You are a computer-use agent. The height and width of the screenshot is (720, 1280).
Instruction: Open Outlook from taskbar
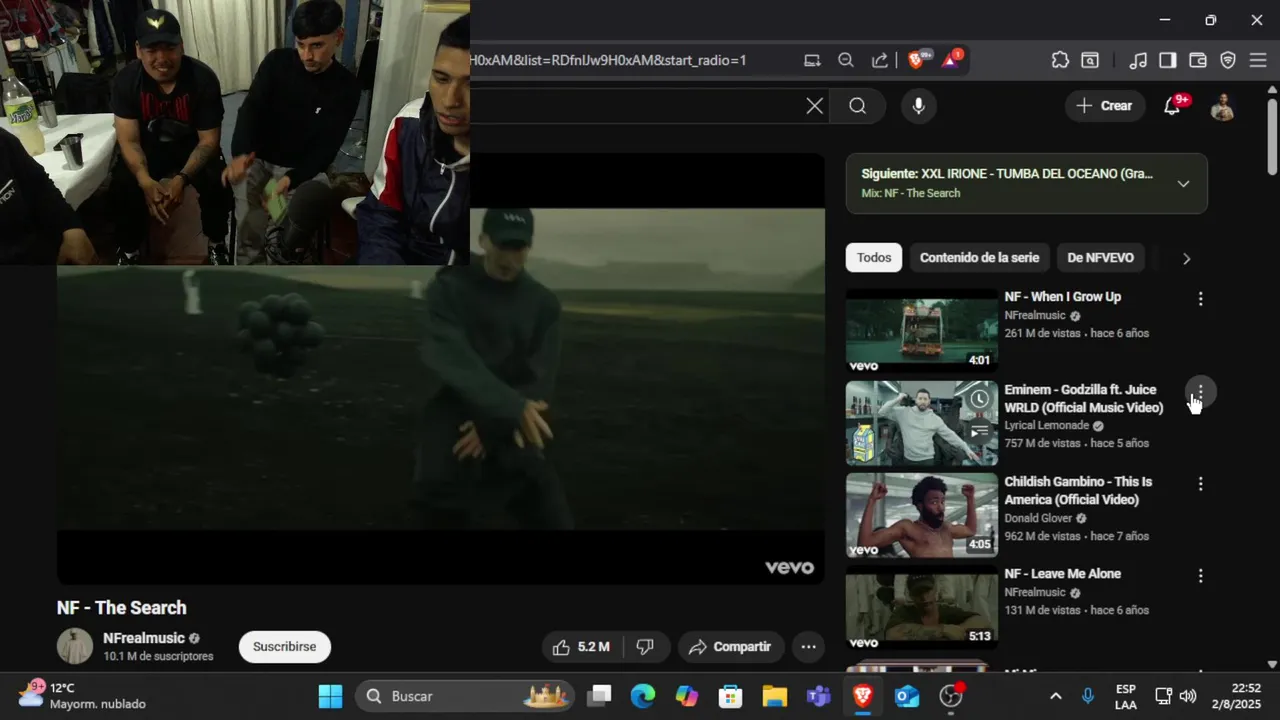[x=907, y=696]
